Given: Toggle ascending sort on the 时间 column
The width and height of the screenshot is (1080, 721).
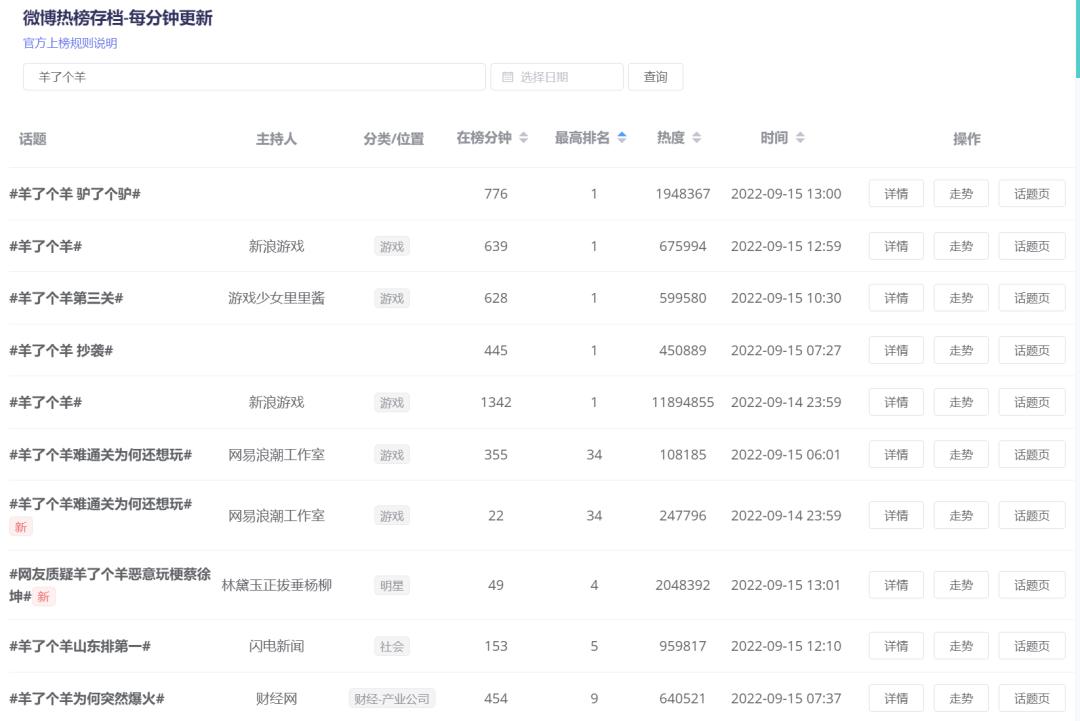Looking at the screenshot, I should pos(798,133).
